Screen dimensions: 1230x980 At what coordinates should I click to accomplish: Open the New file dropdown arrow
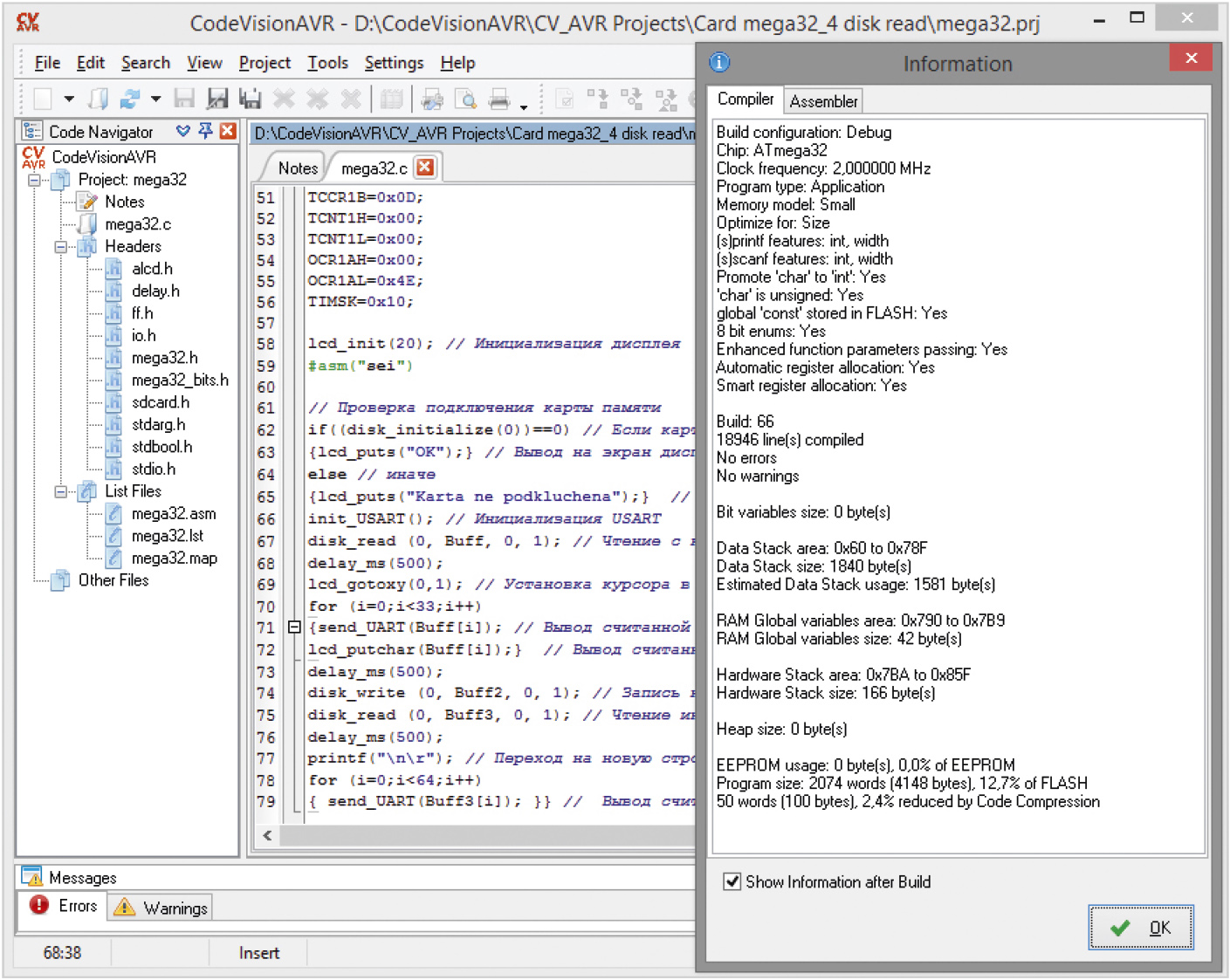[69, 99]
